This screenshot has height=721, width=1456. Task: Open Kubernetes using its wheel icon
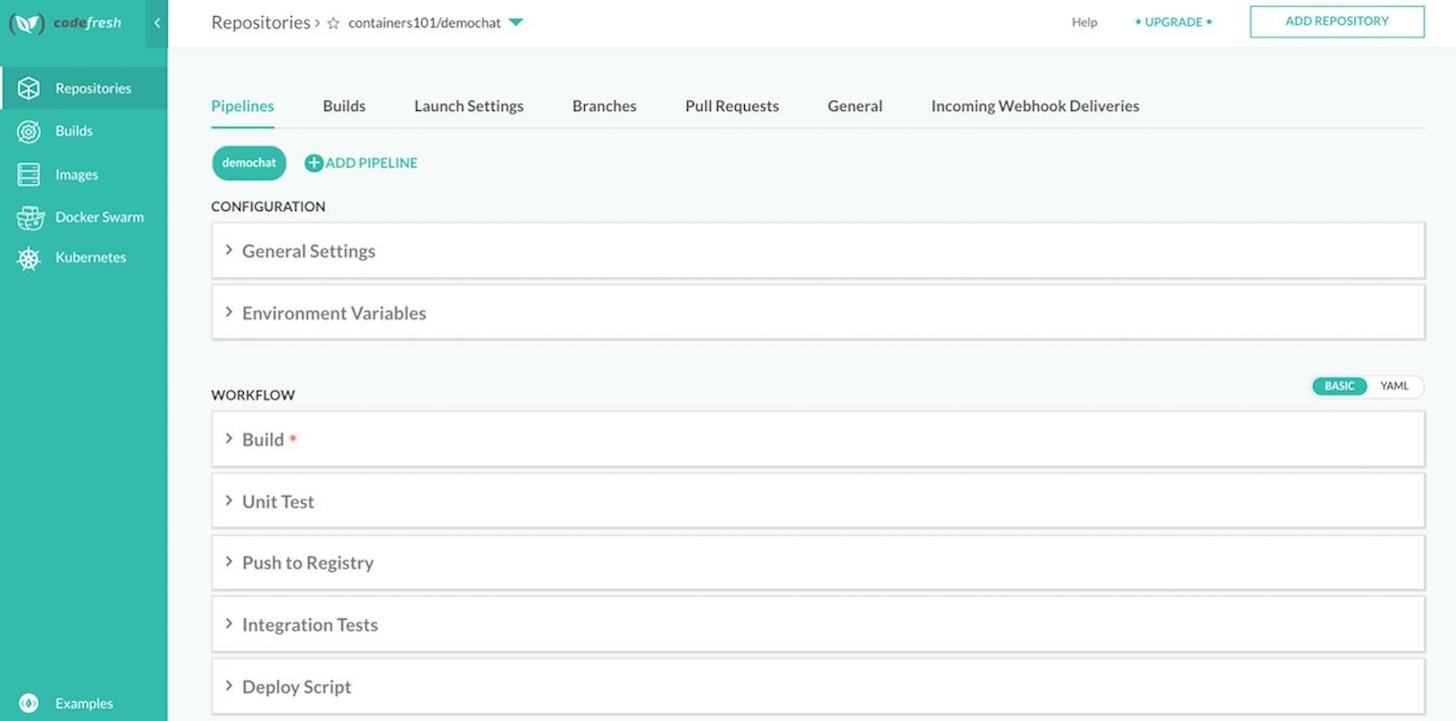(29, 258)
